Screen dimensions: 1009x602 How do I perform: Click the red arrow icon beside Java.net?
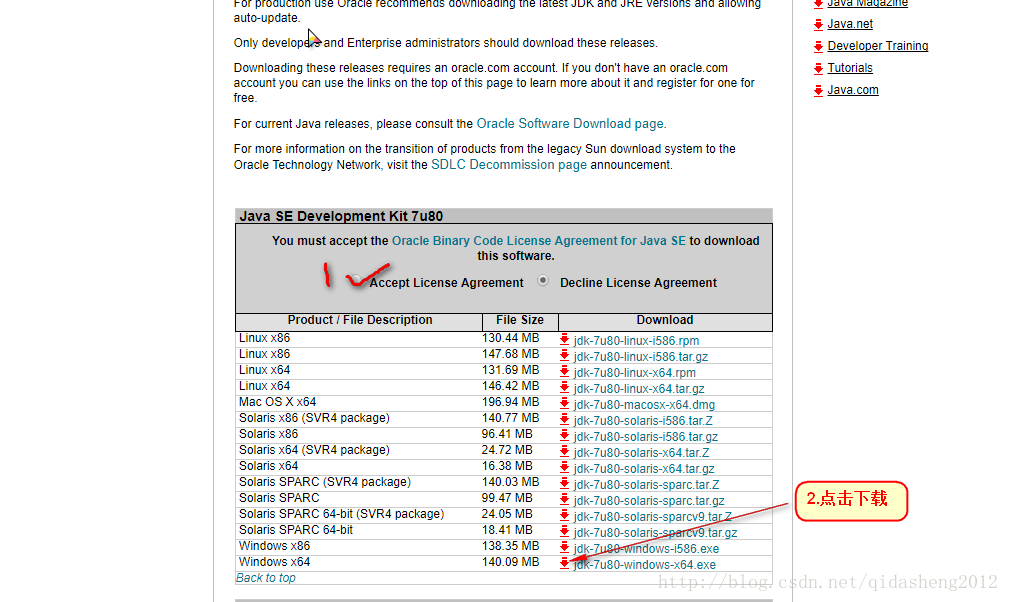pos(819,24)
